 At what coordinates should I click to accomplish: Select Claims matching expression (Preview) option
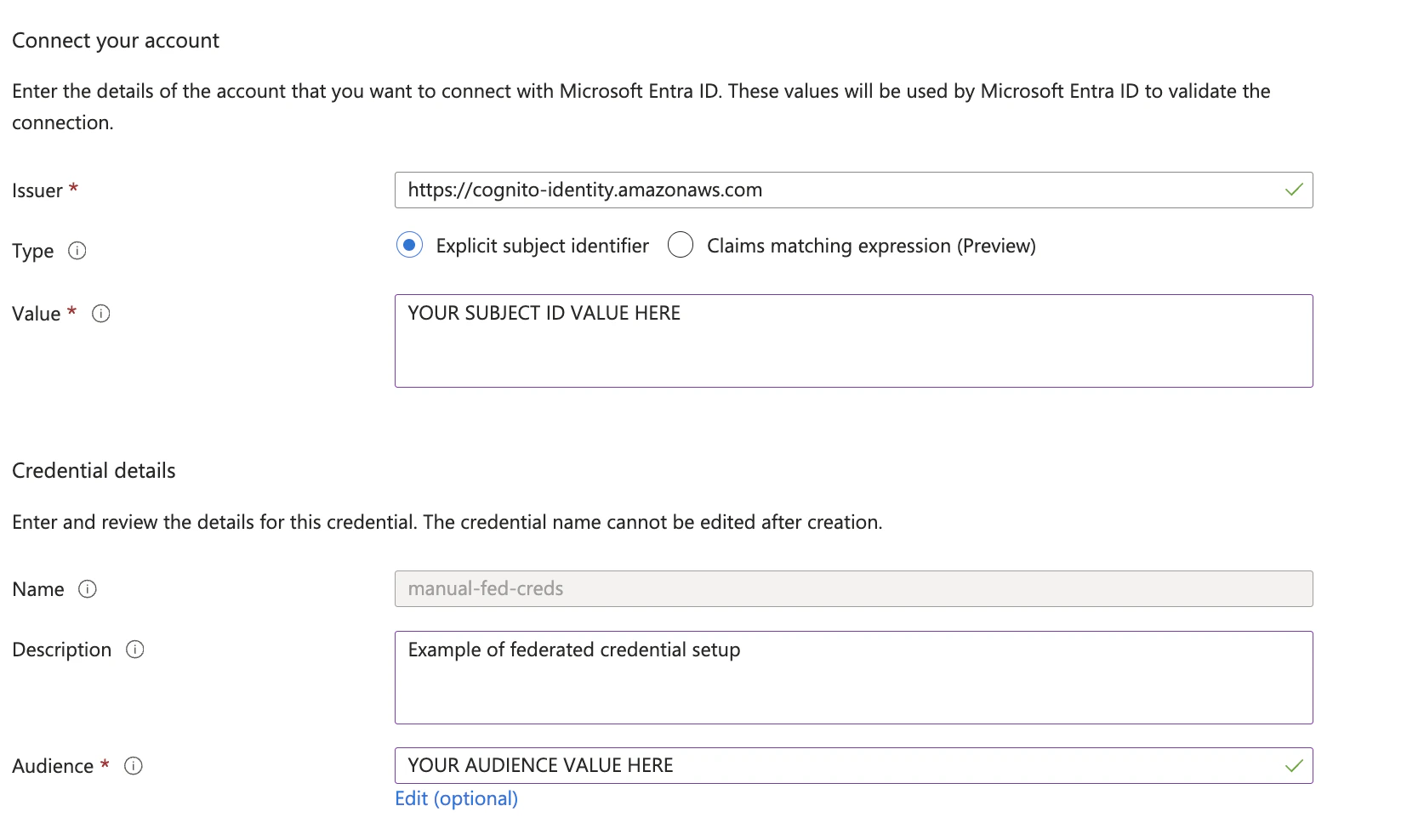tap(681, 245)
